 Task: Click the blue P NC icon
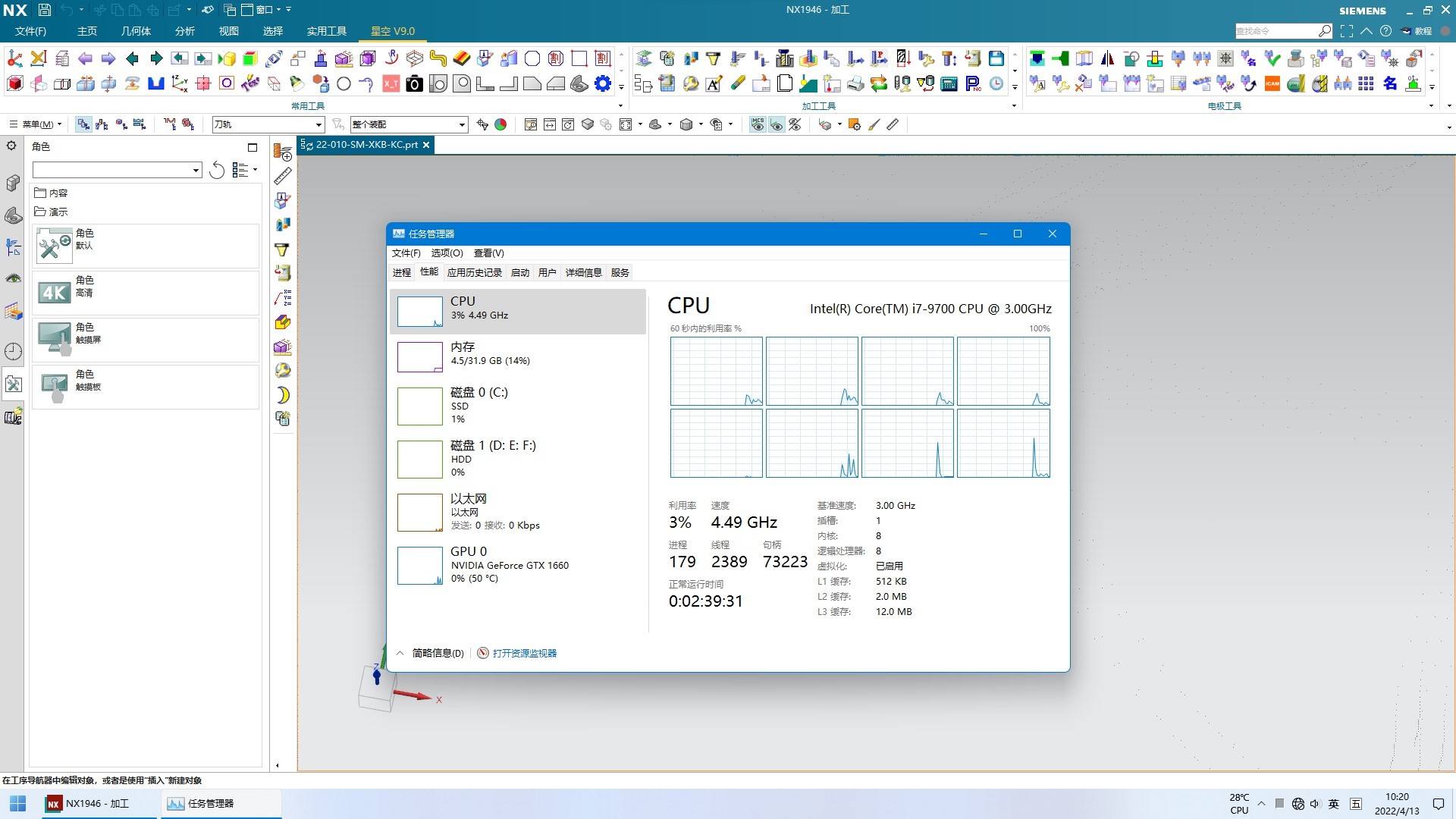coord(973,83)
